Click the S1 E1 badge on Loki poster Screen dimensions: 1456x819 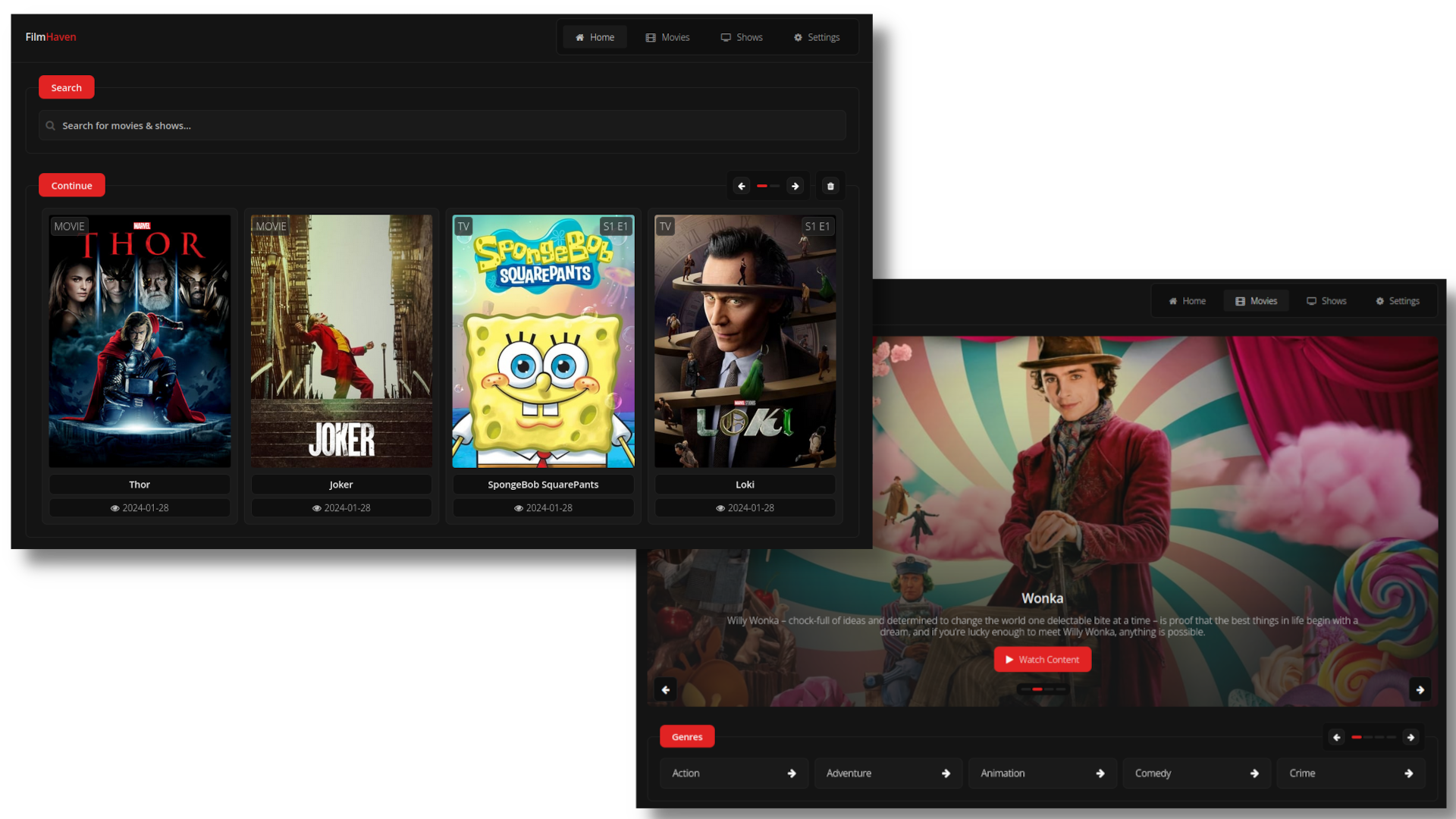click(817, 226)
